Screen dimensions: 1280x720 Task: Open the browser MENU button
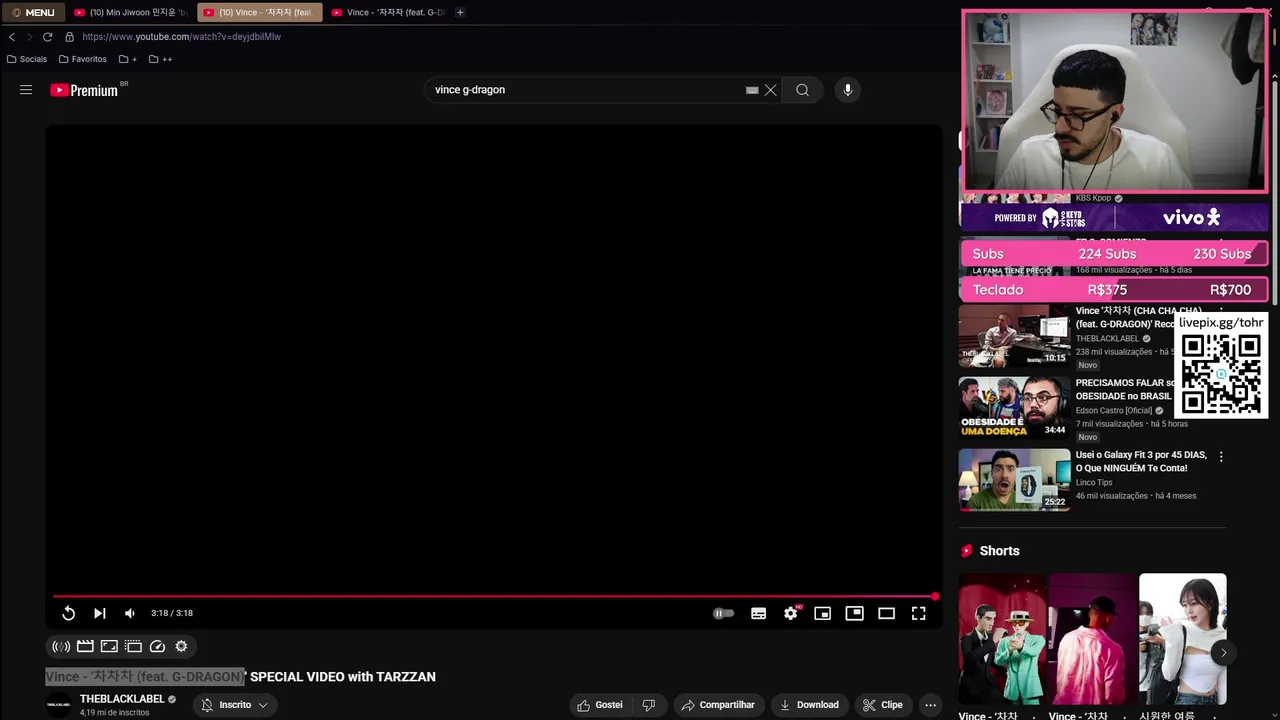33,12
